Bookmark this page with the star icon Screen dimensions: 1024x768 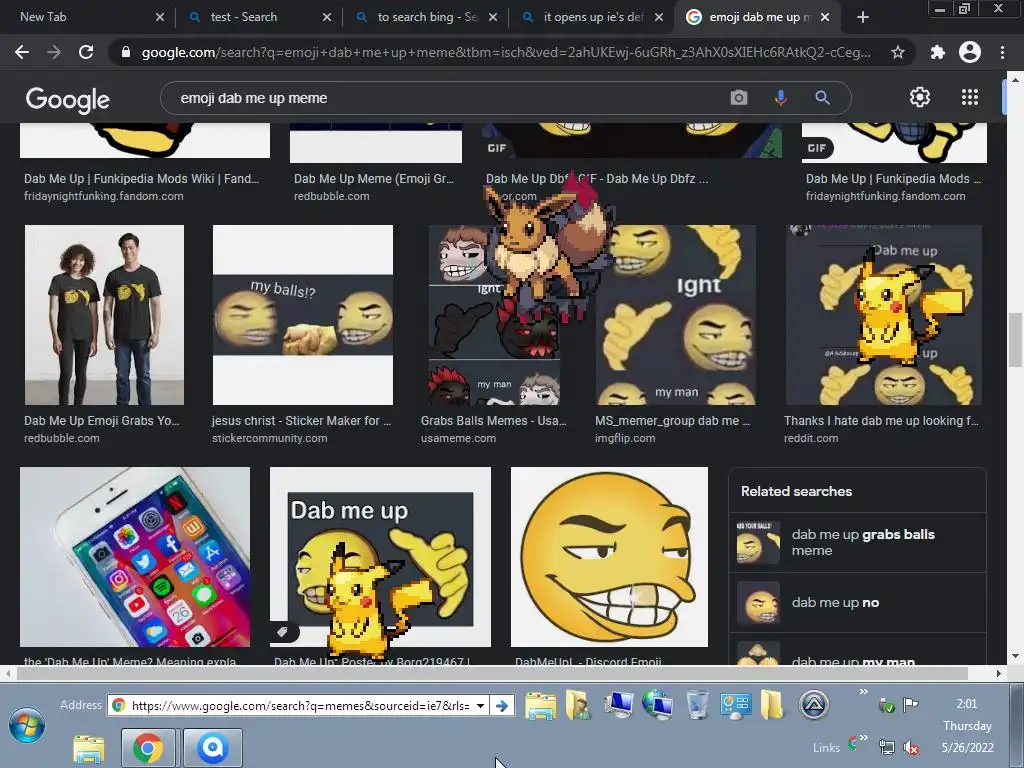898,52
